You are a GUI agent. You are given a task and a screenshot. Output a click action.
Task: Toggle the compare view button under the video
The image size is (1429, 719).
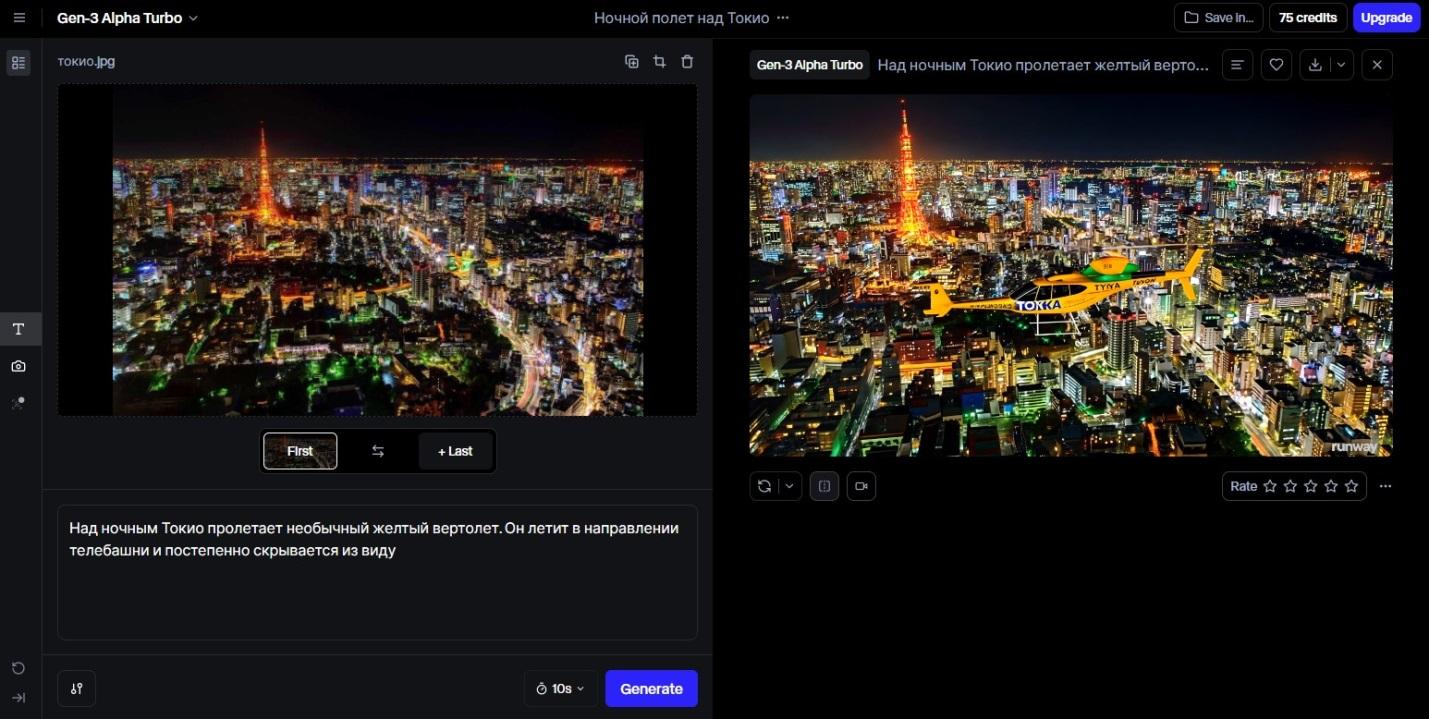click(824, 486)
